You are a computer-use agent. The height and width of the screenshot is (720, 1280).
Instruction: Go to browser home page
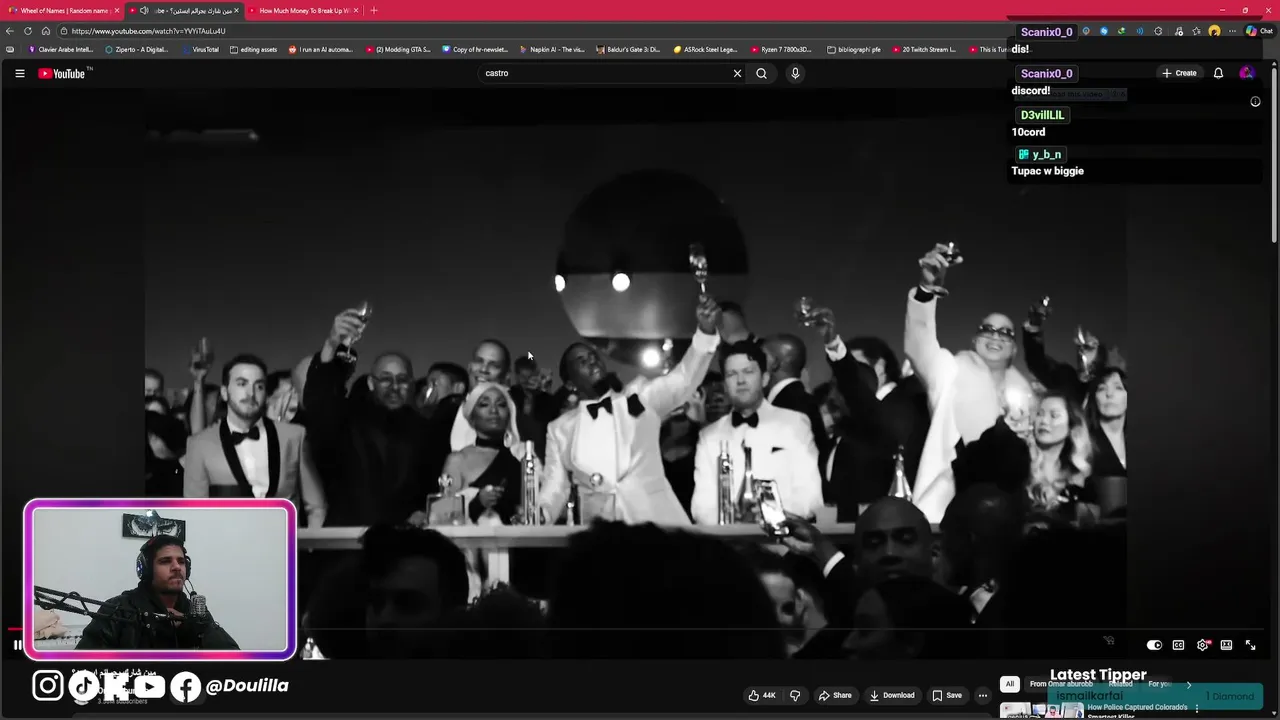pyautogui.click(x=46, y=31)
